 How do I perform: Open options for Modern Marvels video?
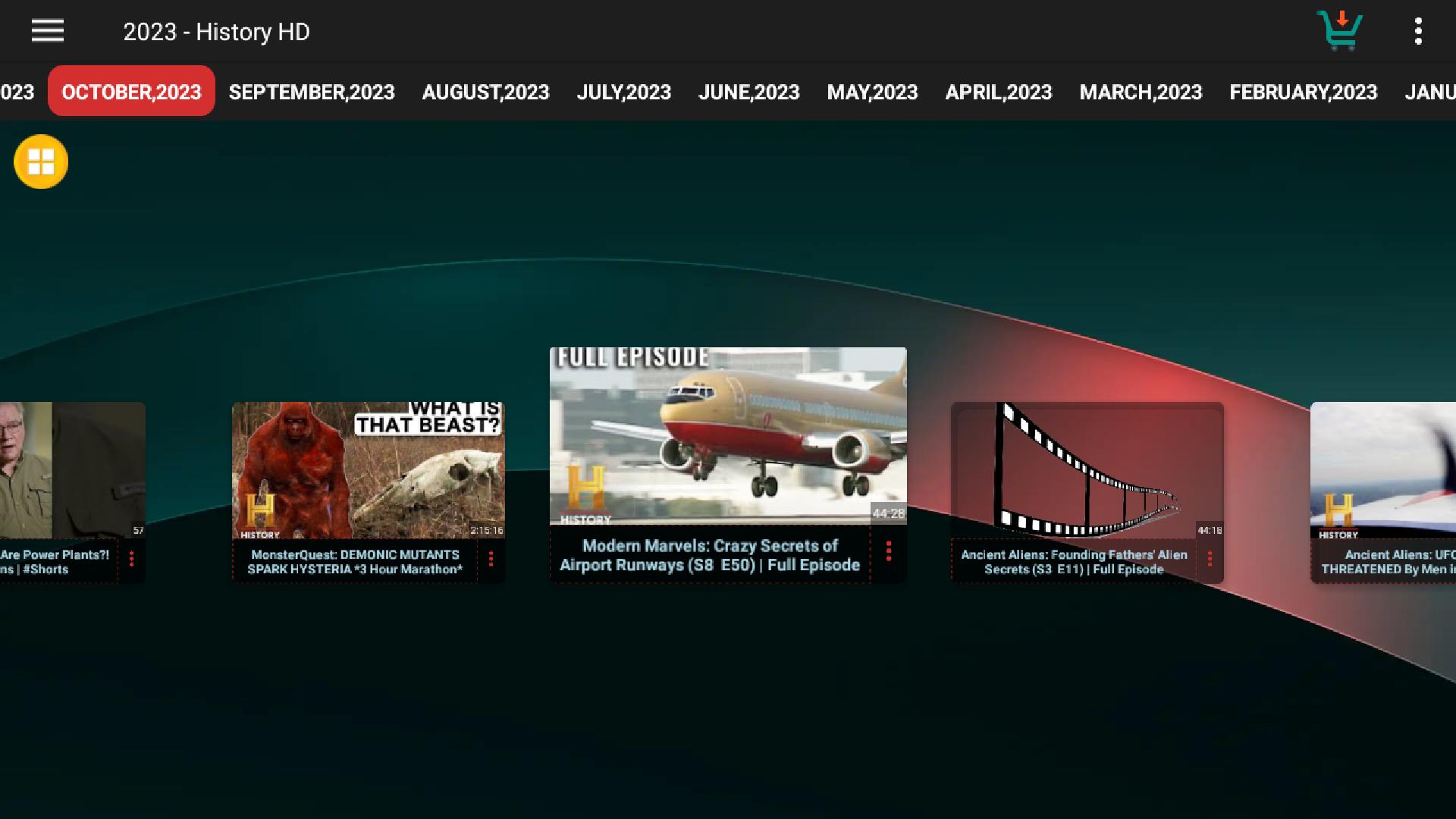tap(889, 551)
